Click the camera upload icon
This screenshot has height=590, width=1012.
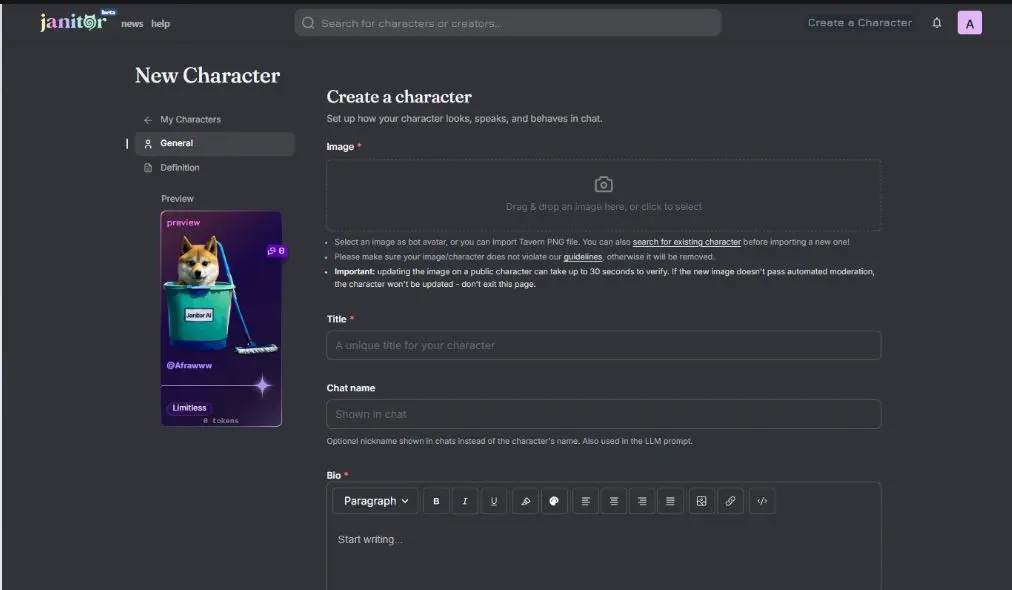click(x=603, y=185)
